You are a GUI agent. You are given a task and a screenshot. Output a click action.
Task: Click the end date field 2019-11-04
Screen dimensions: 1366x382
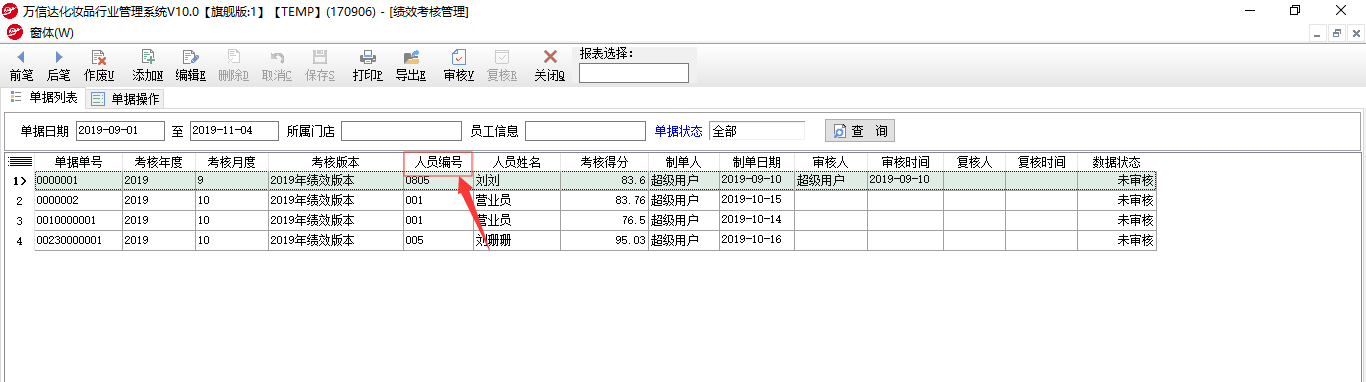click(235, 131)
